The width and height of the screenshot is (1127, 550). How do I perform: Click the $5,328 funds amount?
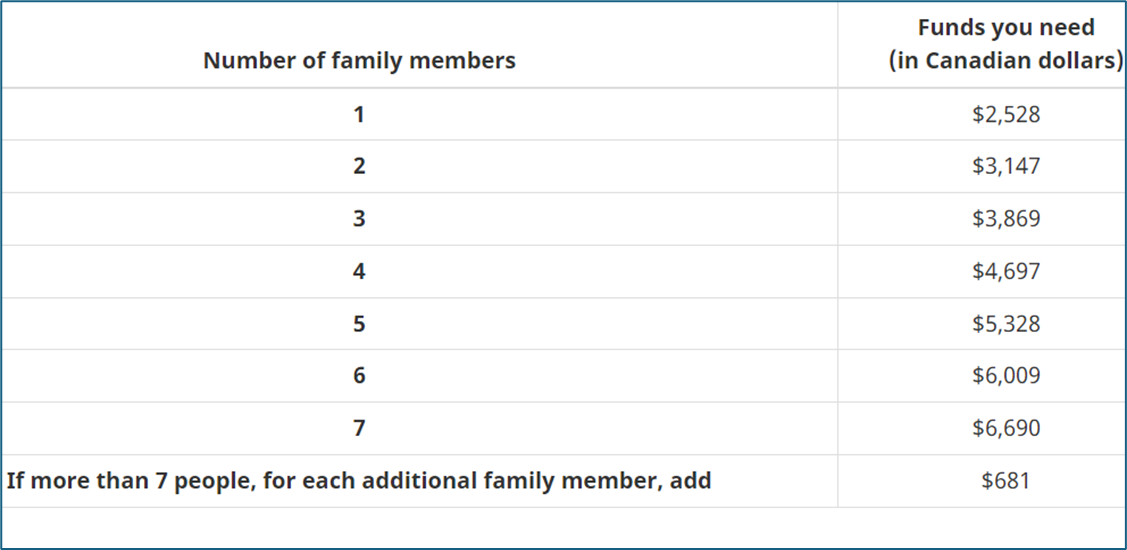pyautogui.click(x=1006, y=324)
